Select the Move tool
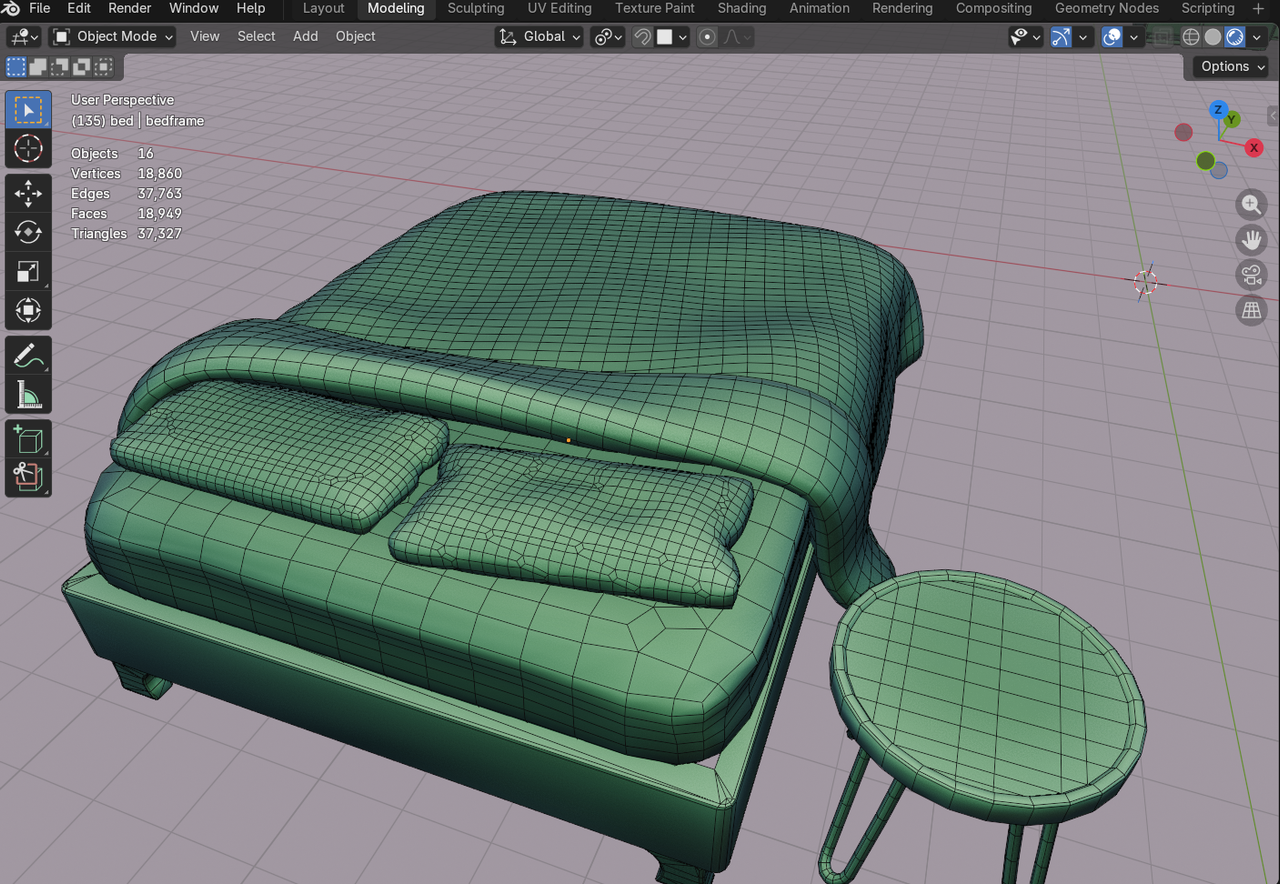 (x=28, y=193)
